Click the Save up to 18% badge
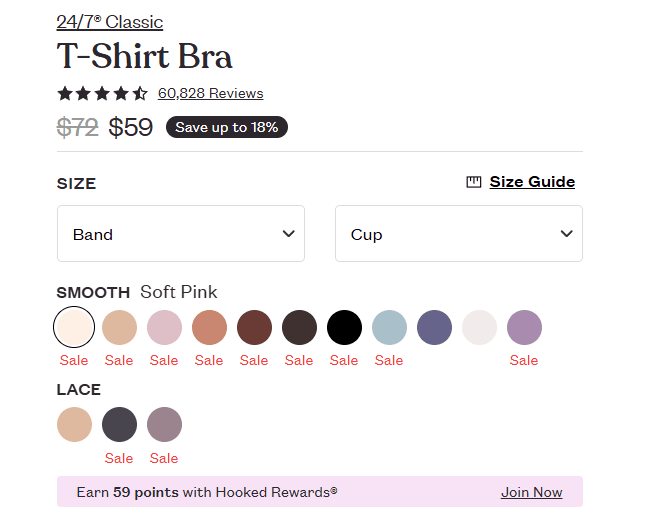 (x=227, y=127)
